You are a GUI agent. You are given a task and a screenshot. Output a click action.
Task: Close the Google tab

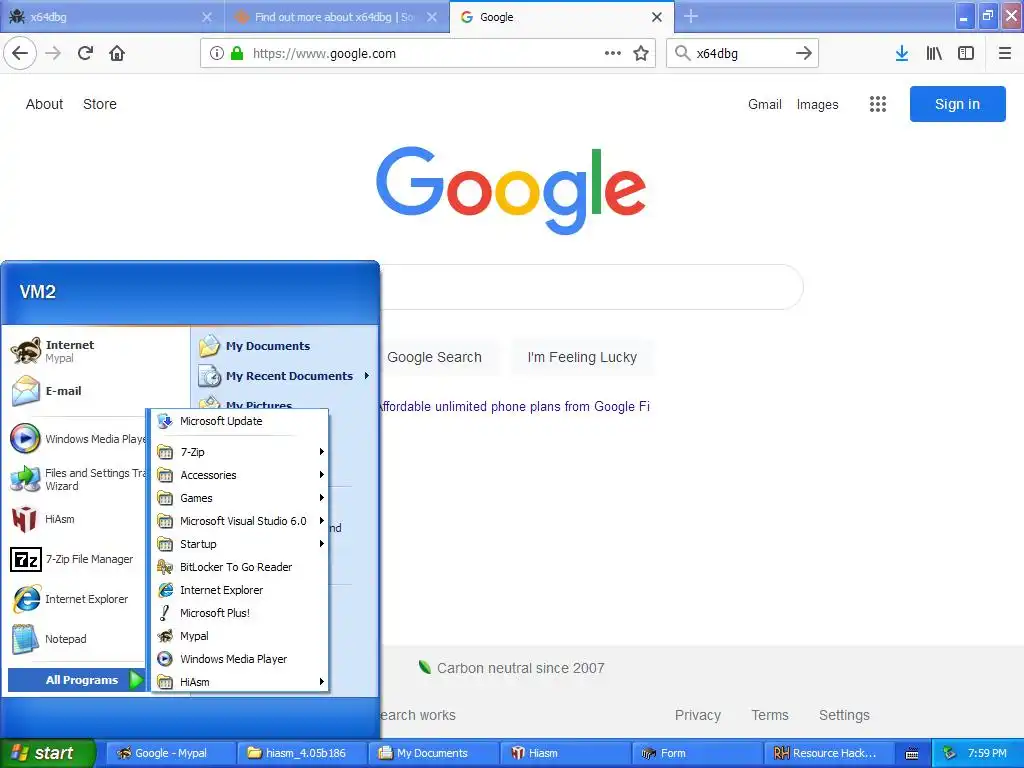pyautogui.click(x=657, y=17)
